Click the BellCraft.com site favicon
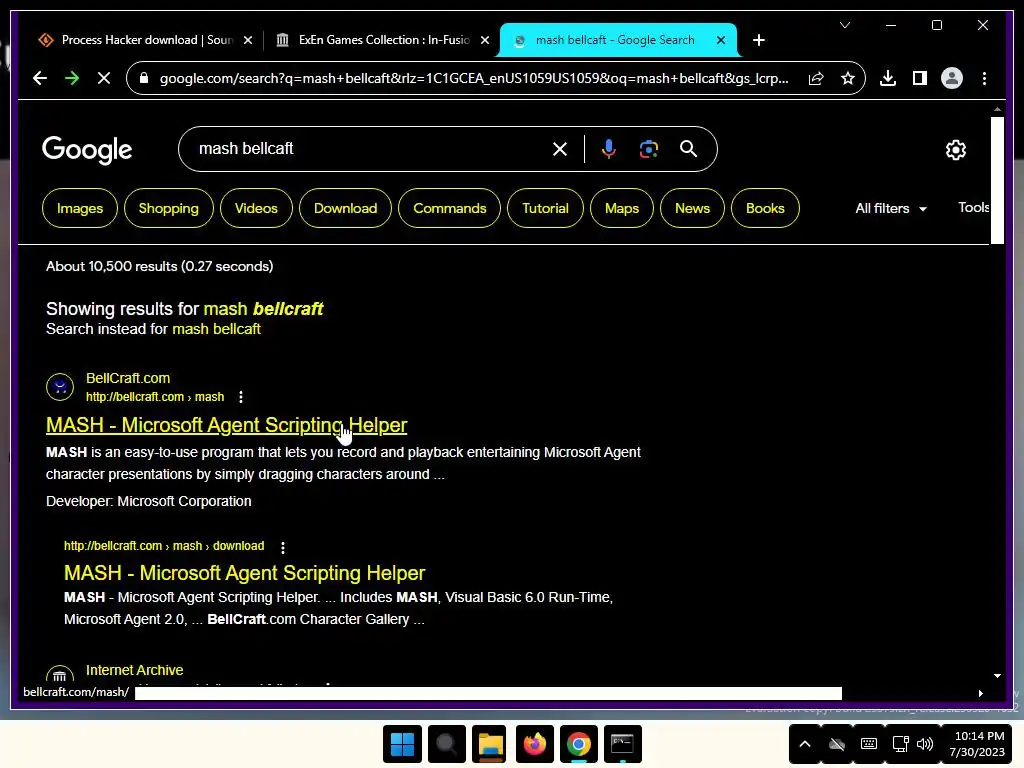 pyautogui.click(x=60, y=387)
